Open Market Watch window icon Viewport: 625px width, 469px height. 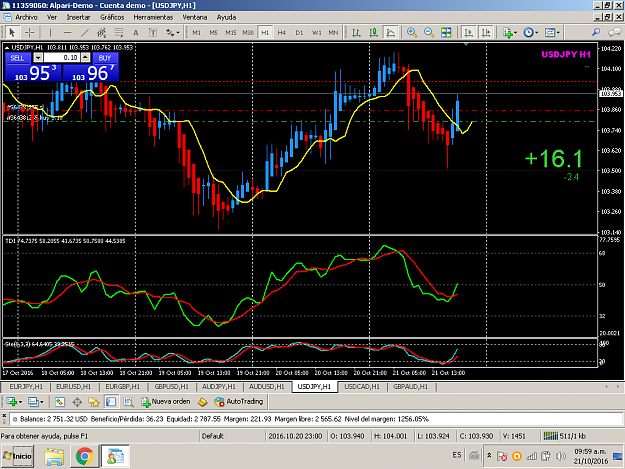[60, 402]
